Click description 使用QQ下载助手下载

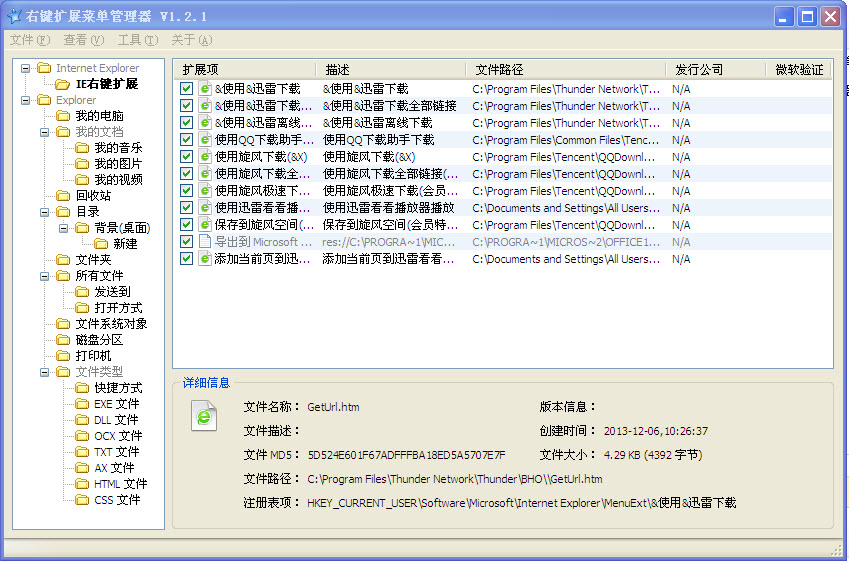(378, 140)
